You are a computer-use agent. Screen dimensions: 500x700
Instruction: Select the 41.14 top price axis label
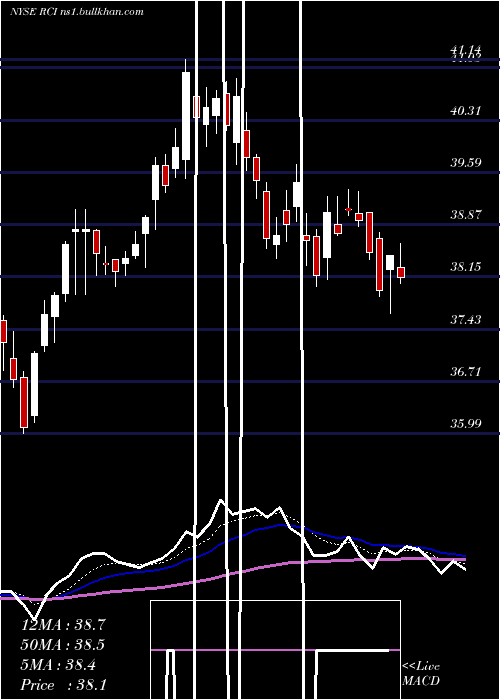tap(466, 50)
